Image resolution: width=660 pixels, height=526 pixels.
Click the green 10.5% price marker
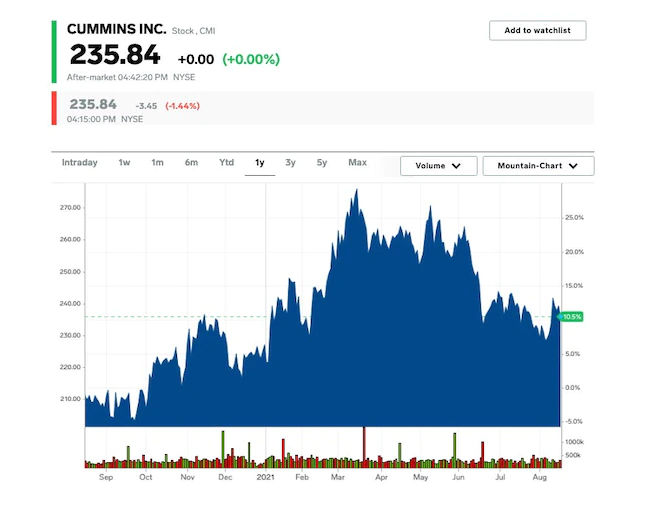pos(572,316)
